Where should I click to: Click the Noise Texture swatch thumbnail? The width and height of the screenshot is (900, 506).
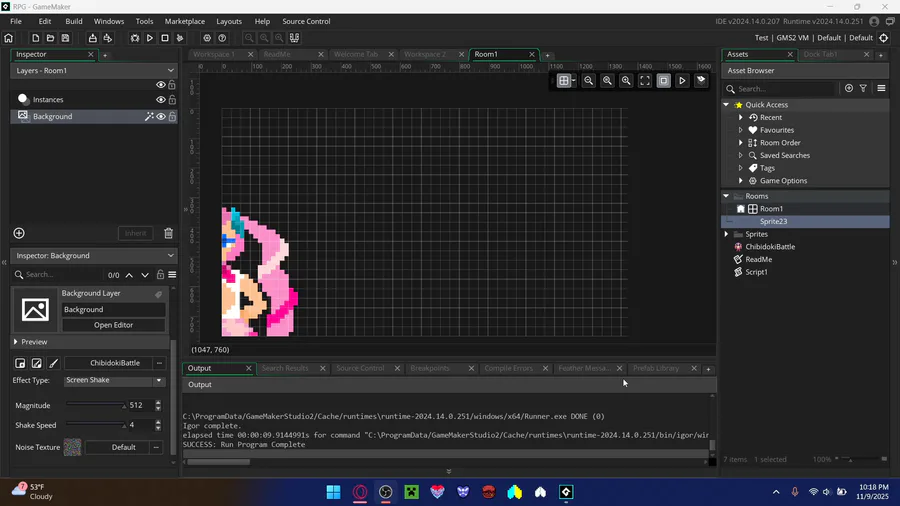pyautogui.click(x=72, y=447)
